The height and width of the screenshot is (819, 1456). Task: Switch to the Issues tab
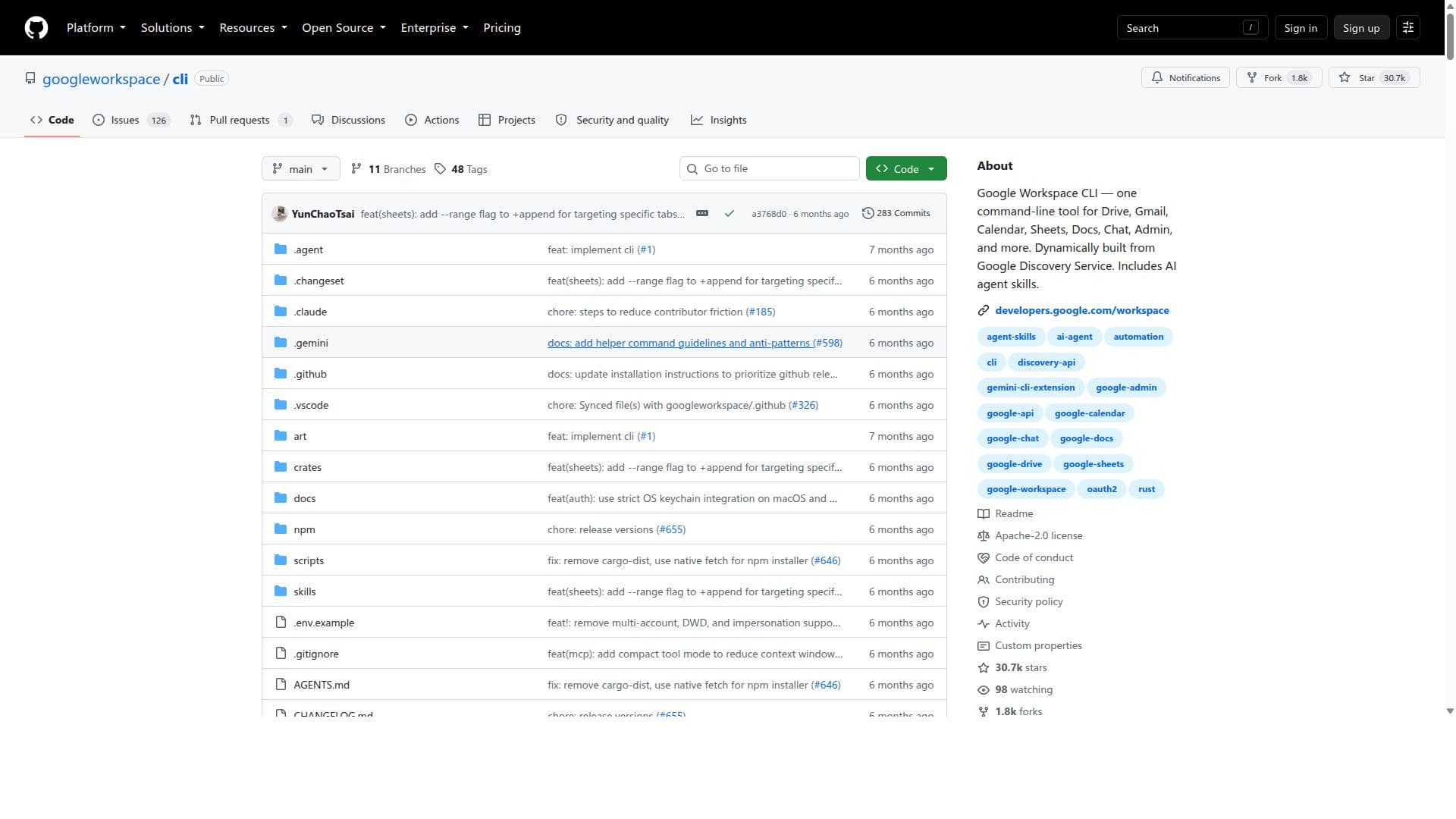tap(131, 121)
